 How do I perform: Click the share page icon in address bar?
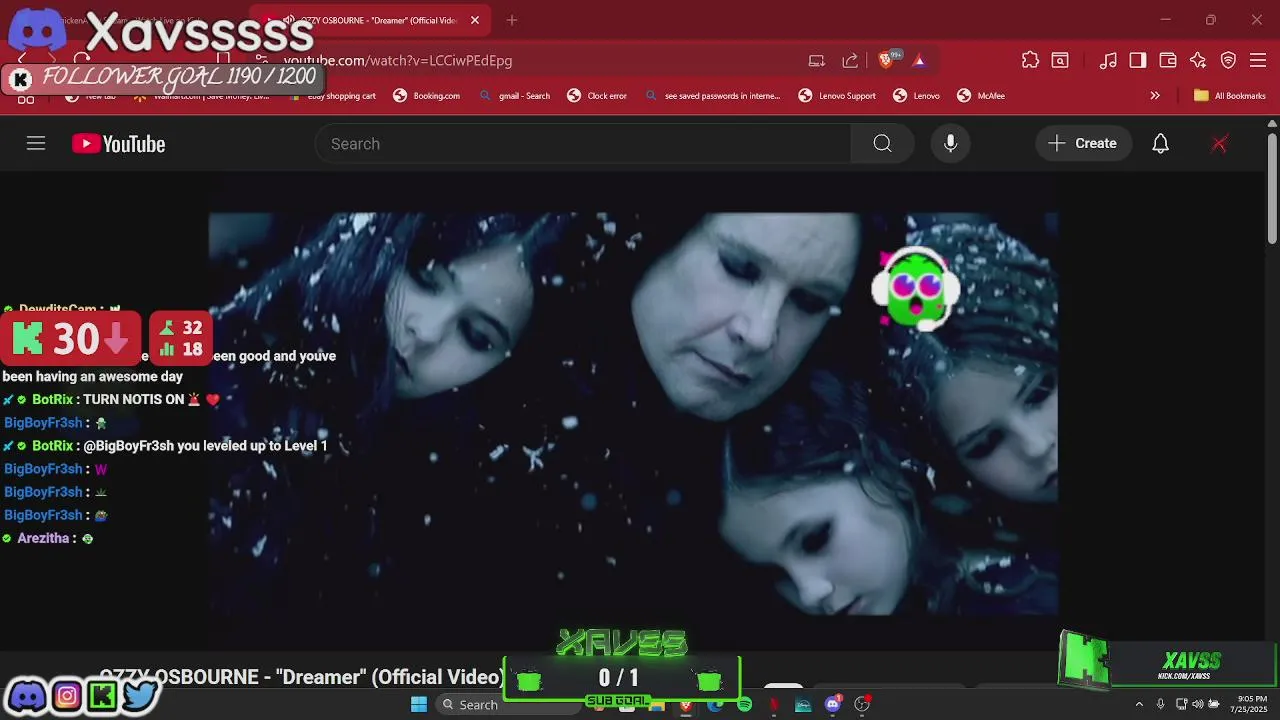tap(850, 60)
